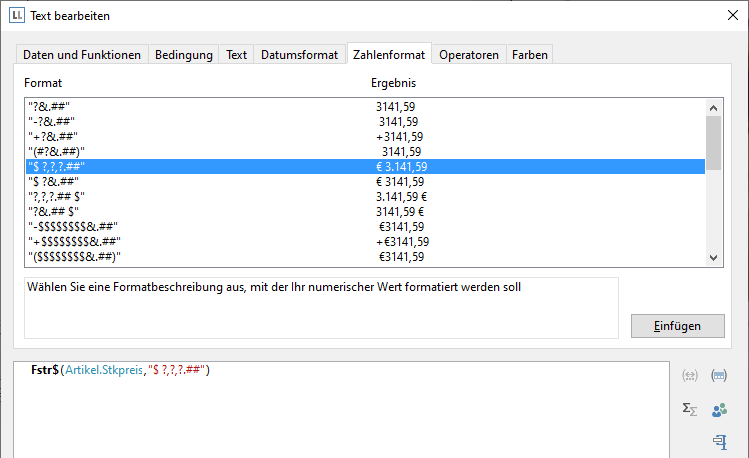Open the sum variables sigma icon

click(689, 408)
